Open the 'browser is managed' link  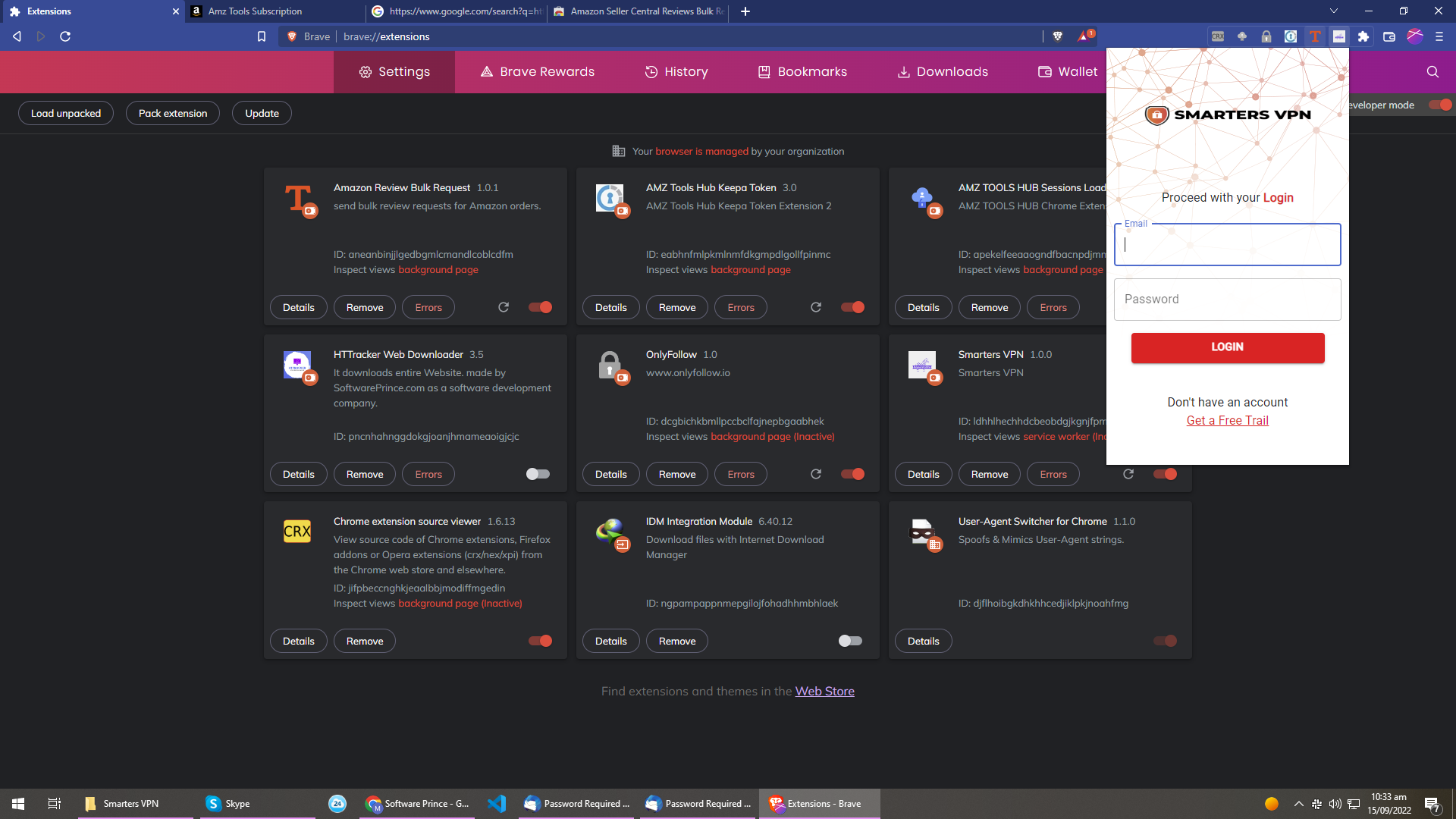[x=701, y=151]
